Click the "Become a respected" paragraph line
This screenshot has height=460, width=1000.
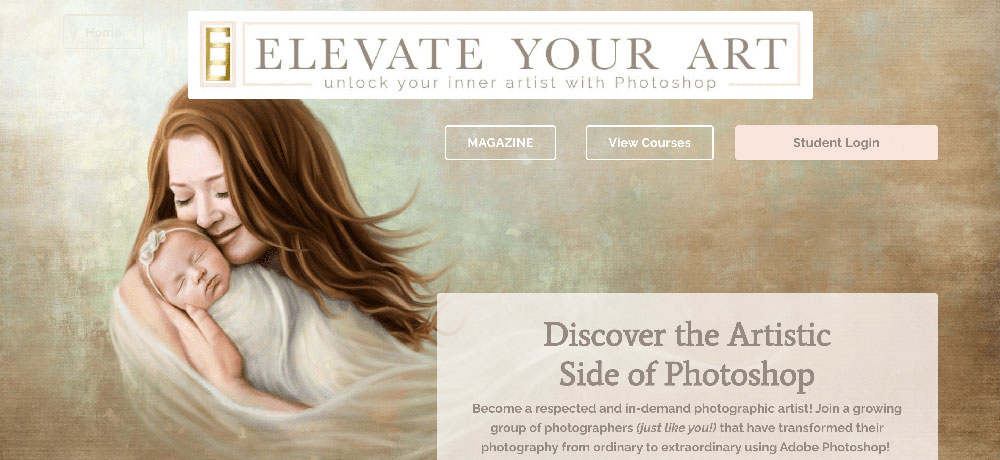coord(687,409)
